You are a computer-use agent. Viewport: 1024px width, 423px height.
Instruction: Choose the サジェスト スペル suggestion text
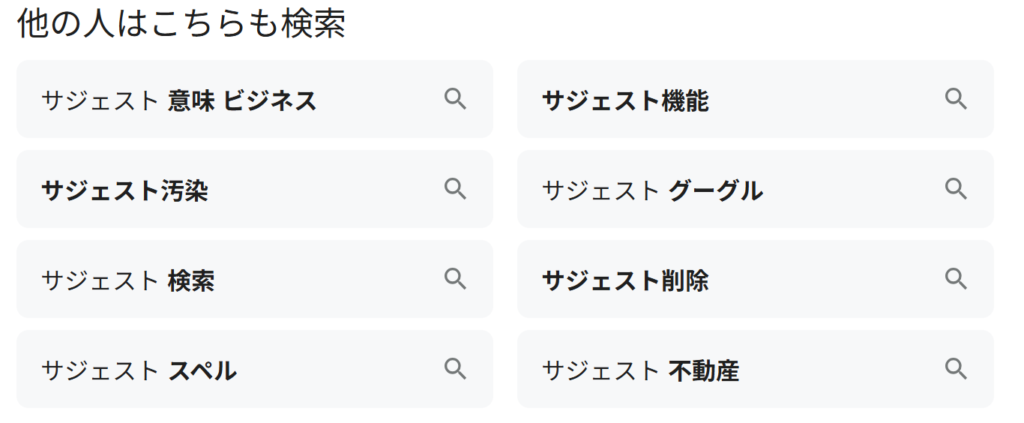click(x=139, y=370)
